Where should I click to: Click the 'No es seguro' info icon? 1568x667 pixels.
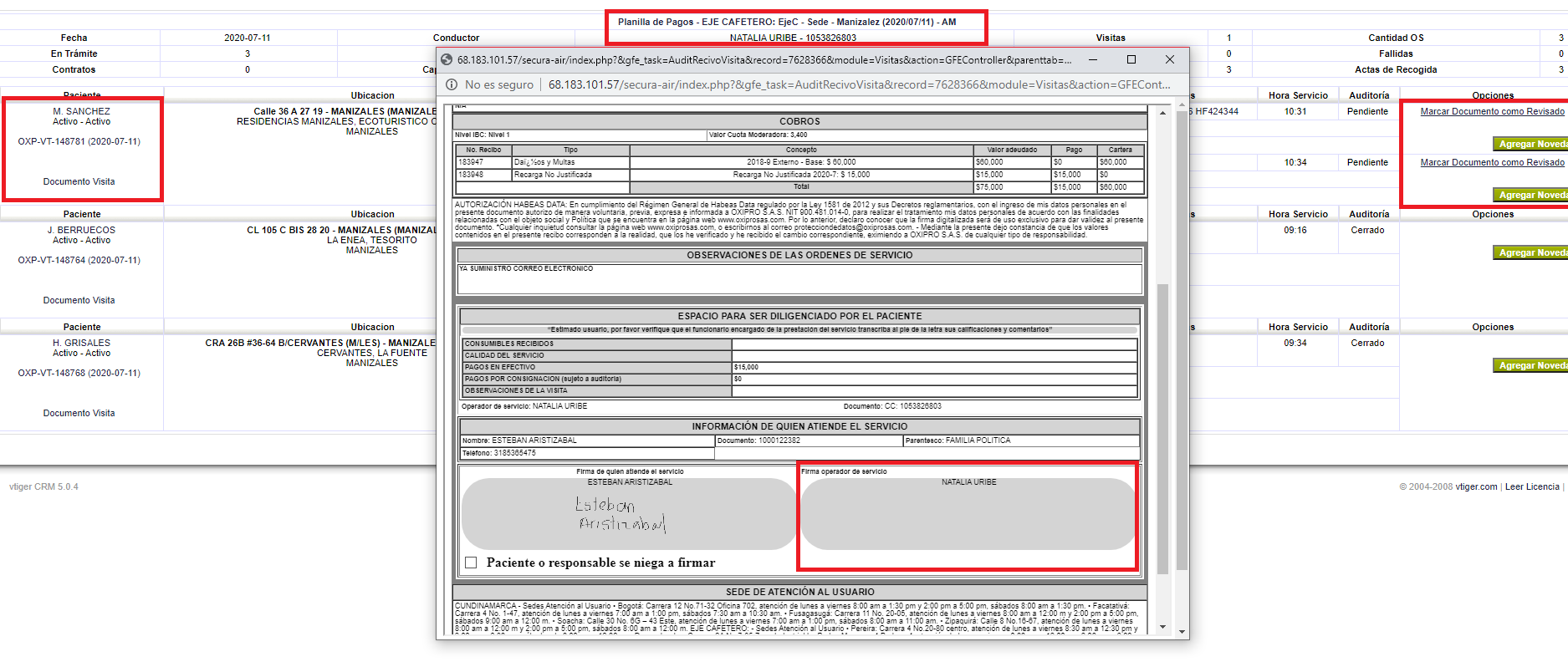(452, 84)
